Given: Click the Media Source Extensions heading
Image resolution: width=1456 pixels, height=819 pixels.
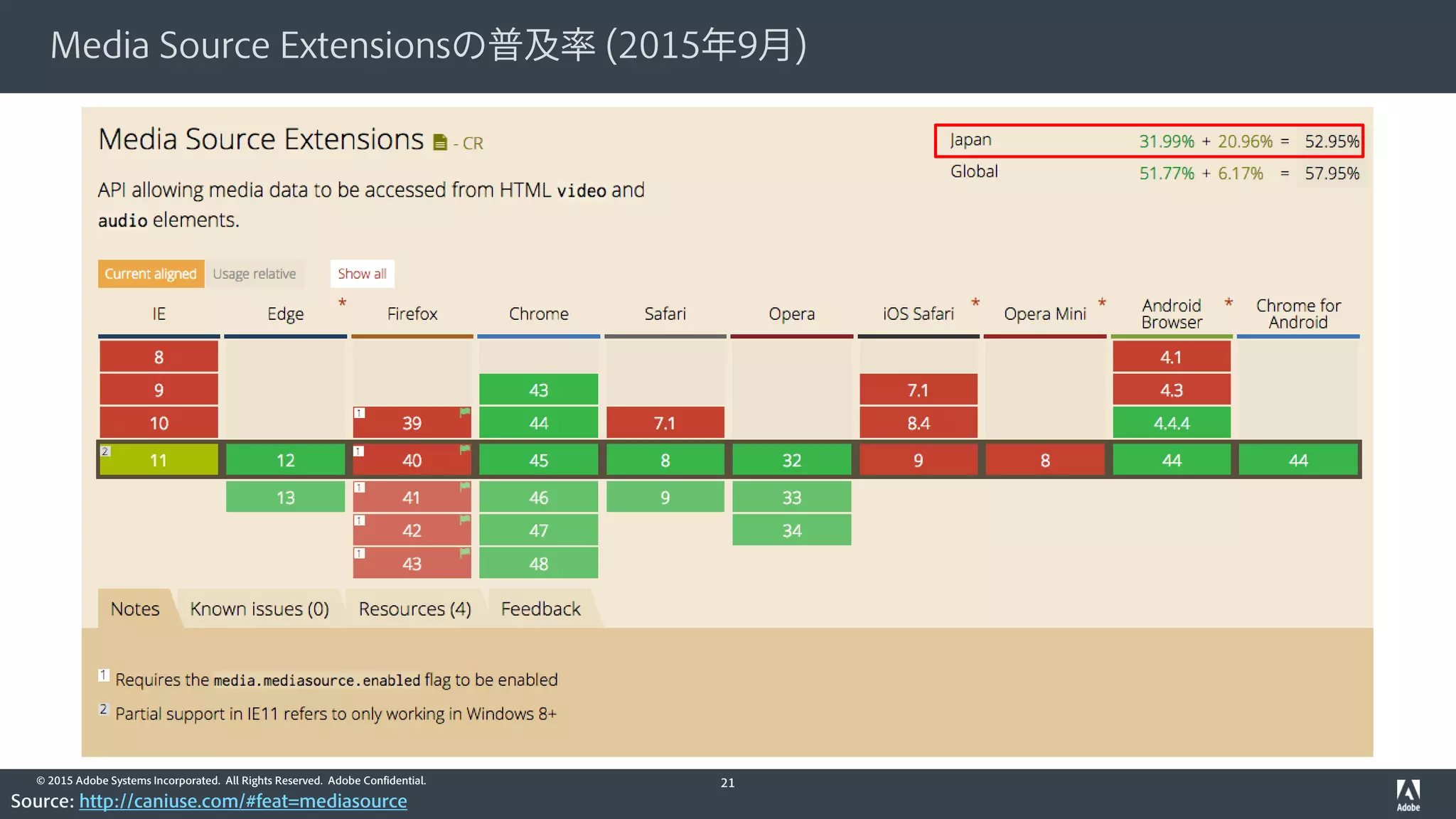Looking at the screenshot, I should 261,139.
